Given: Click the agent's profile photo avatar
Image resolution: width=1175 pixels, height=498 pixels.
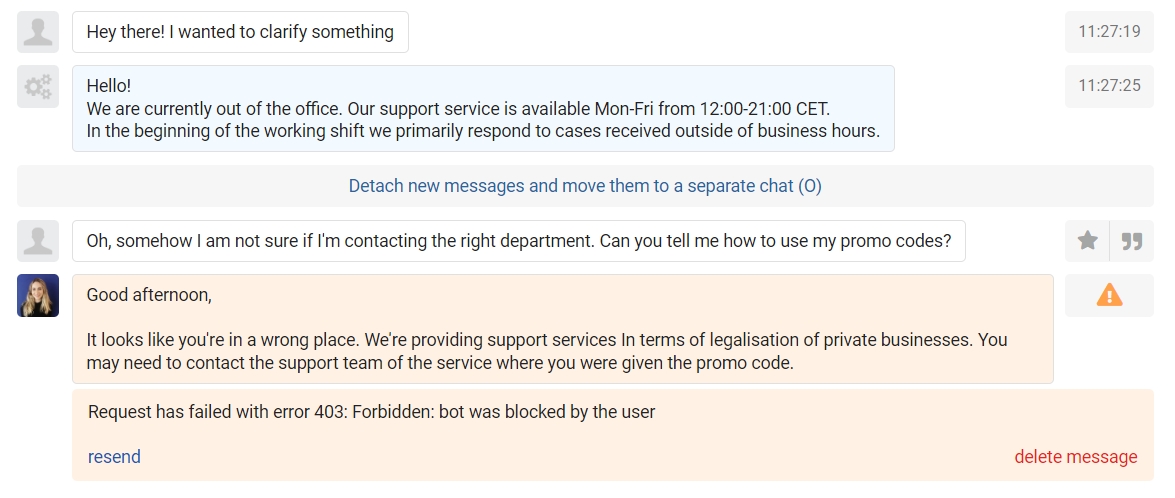Looking at the screenshot, I should point(38,295).
